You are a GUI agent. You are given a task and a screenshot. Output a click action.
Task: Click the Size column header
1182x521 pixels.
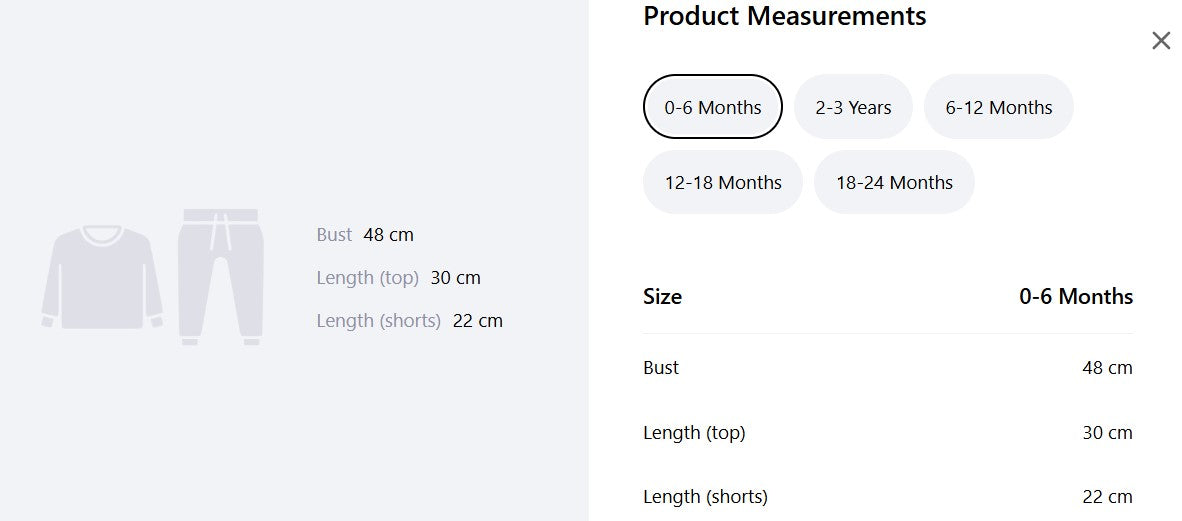(663, 296)
